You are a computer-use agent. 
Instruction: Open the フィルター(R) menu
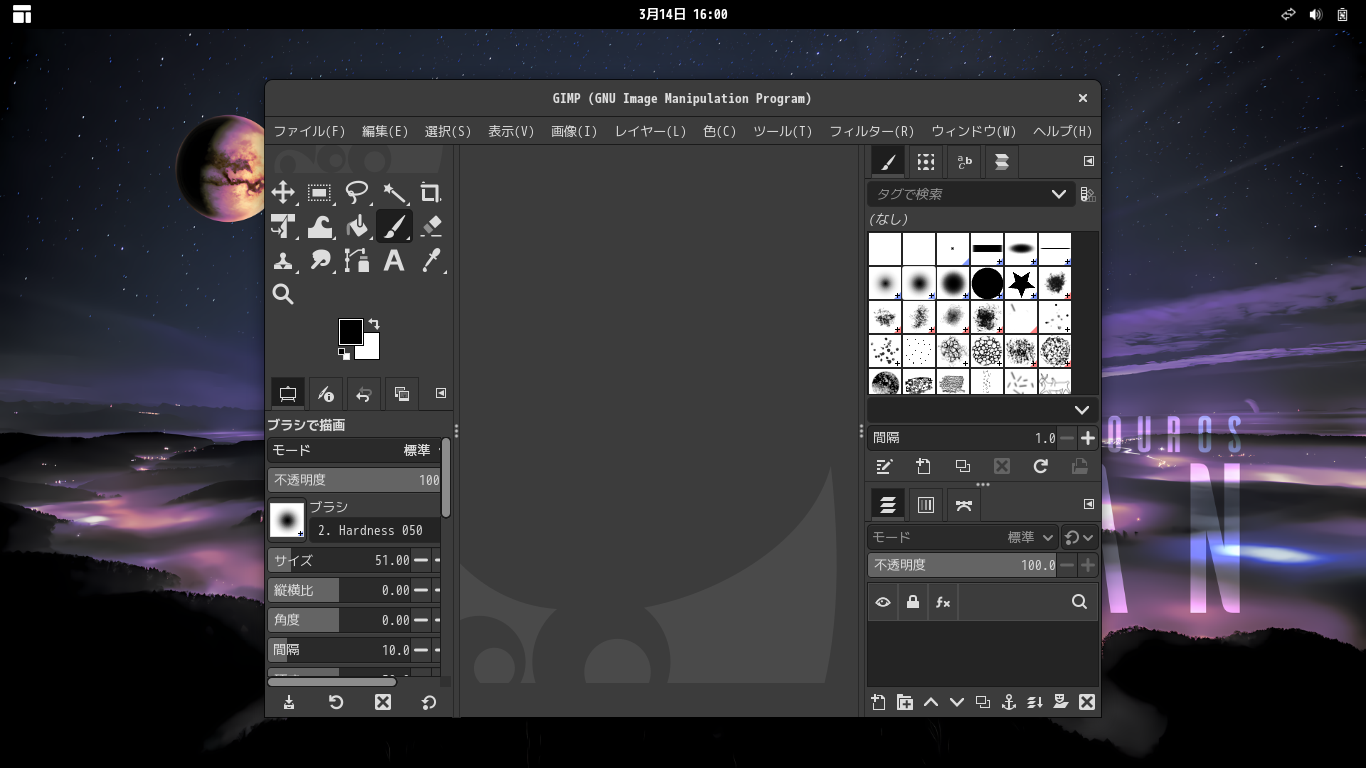[x=871, y=131]
